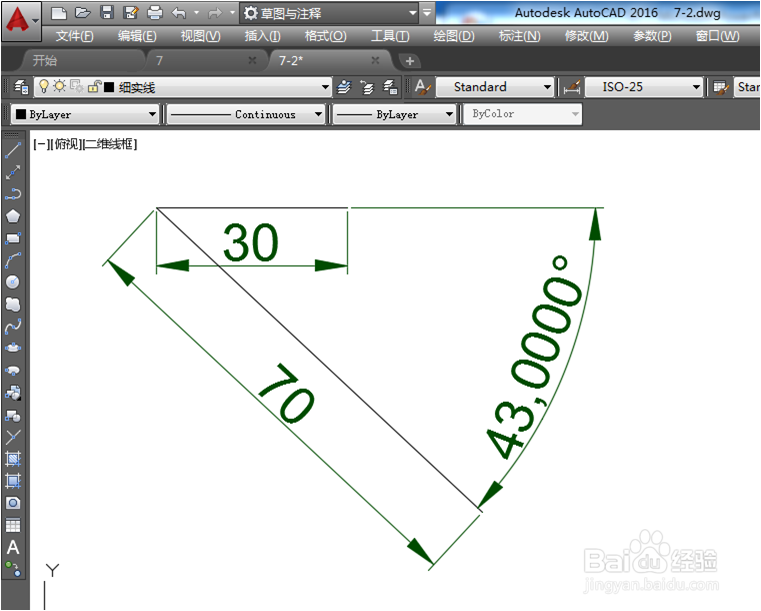Expand the redo history arrow
This screenshot has height=611, width=761.
(232, 13)
